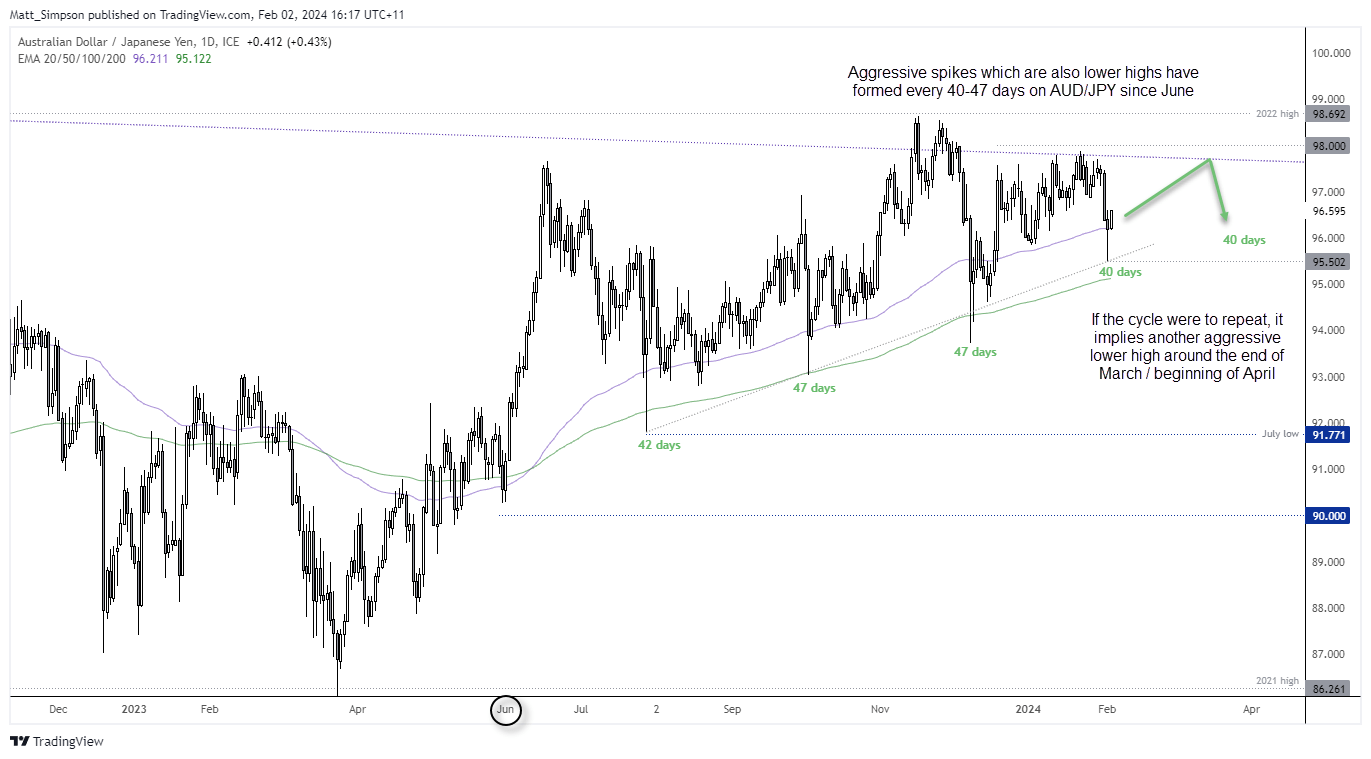Select the circled Jun marker on time axis
The height and width of the screenshot is (759, 1371).
506,709
